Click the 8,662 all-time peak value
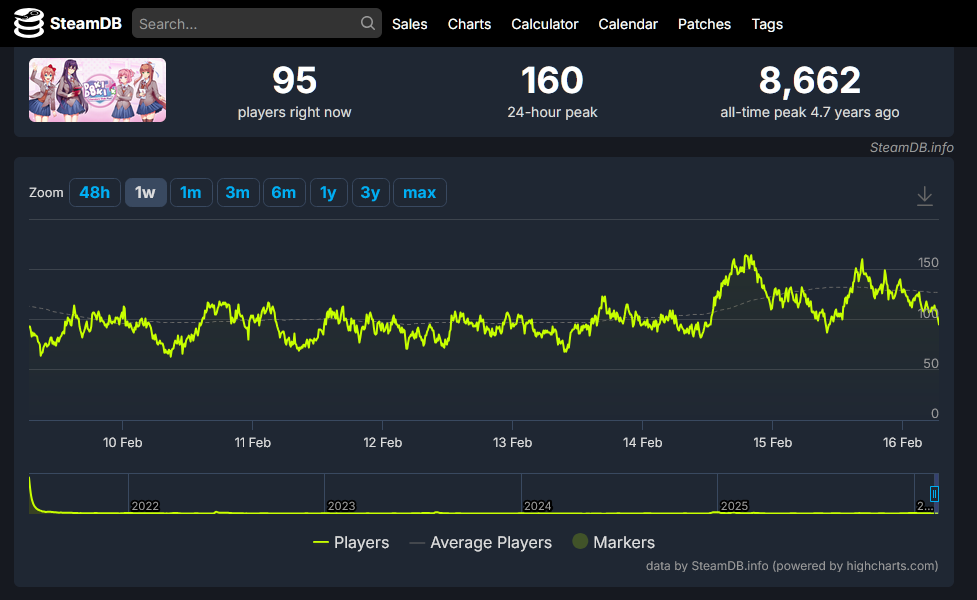This screenshot has width=977, height=600. pos(809,80)
